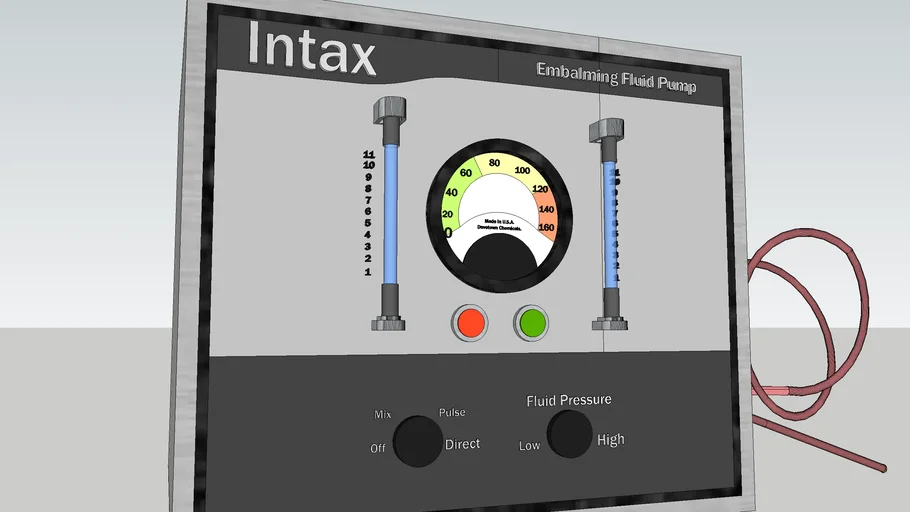Select the Pulse mode label
Viewport: 910px width, 512px height.
[452, 413]
